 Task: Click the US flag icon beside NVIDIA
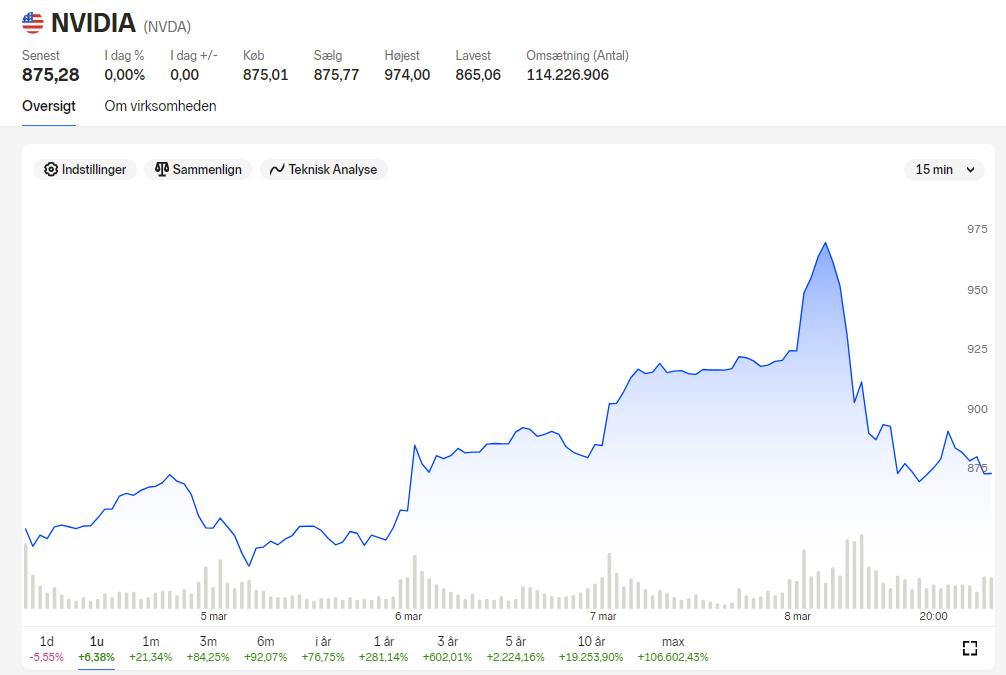click(33, 23)
